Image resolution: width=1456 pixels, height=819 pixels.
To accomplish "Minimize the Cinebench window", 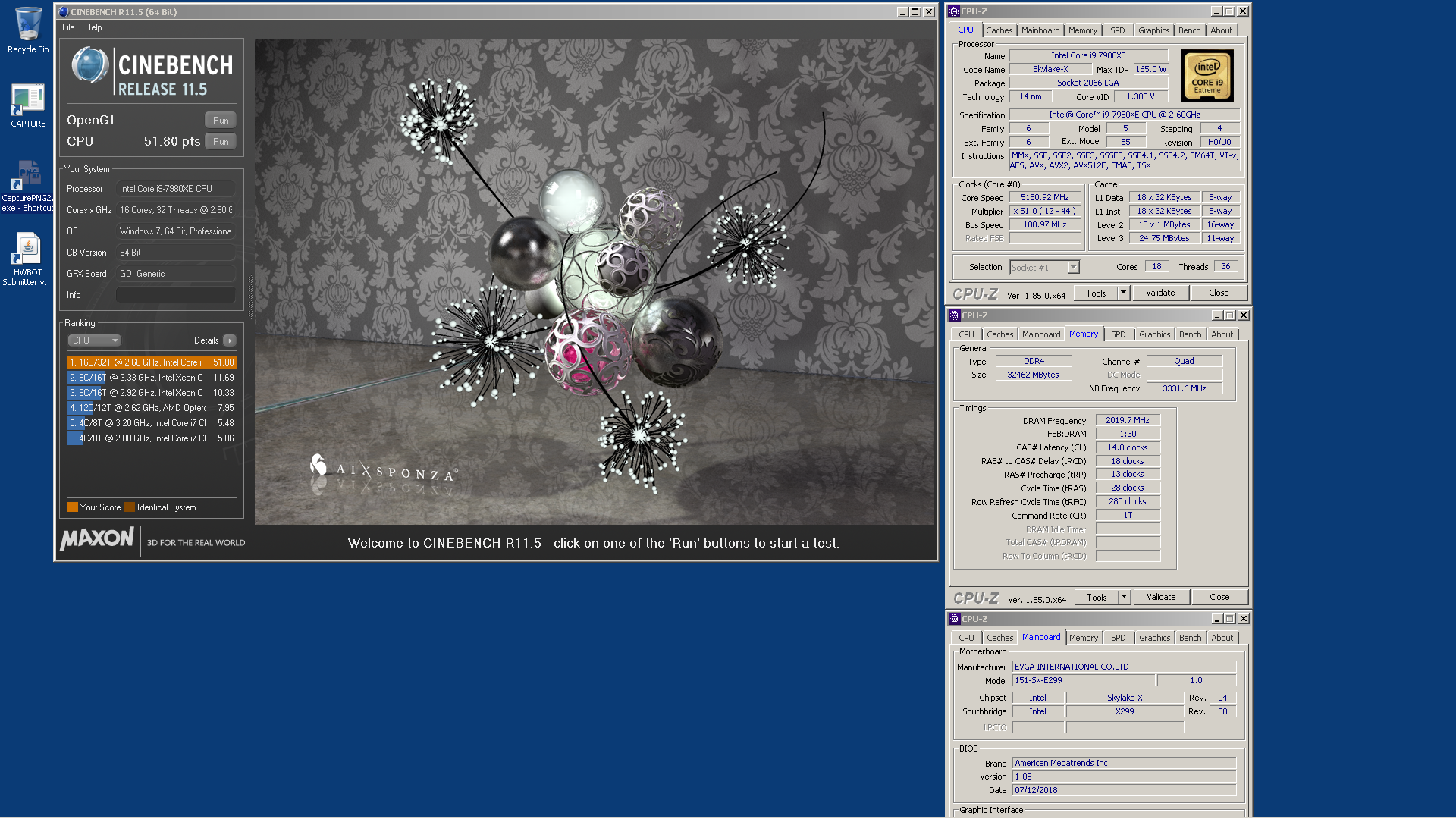I will [902, 12].
